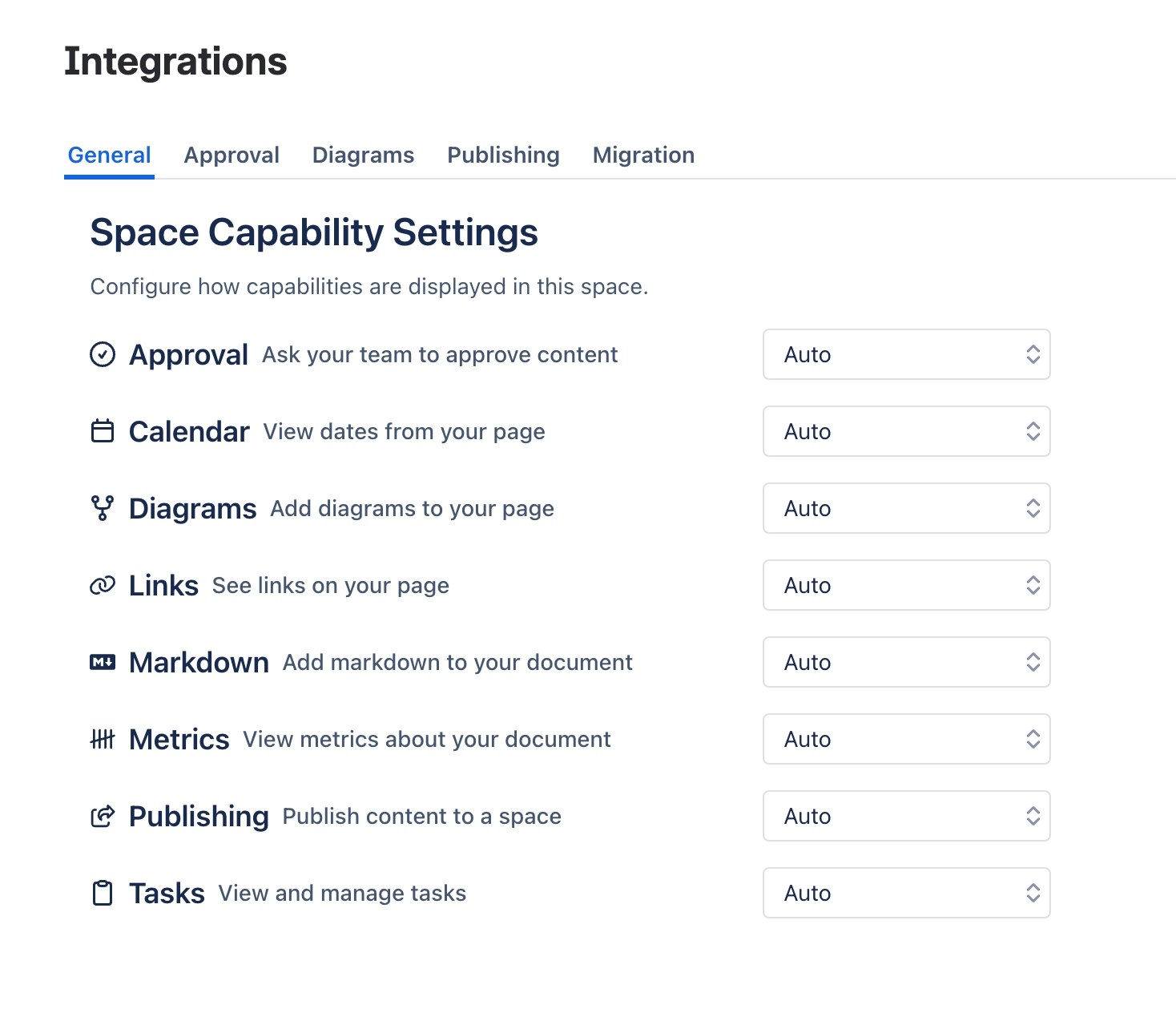Switch to the Migration tab

pos(643,155)
